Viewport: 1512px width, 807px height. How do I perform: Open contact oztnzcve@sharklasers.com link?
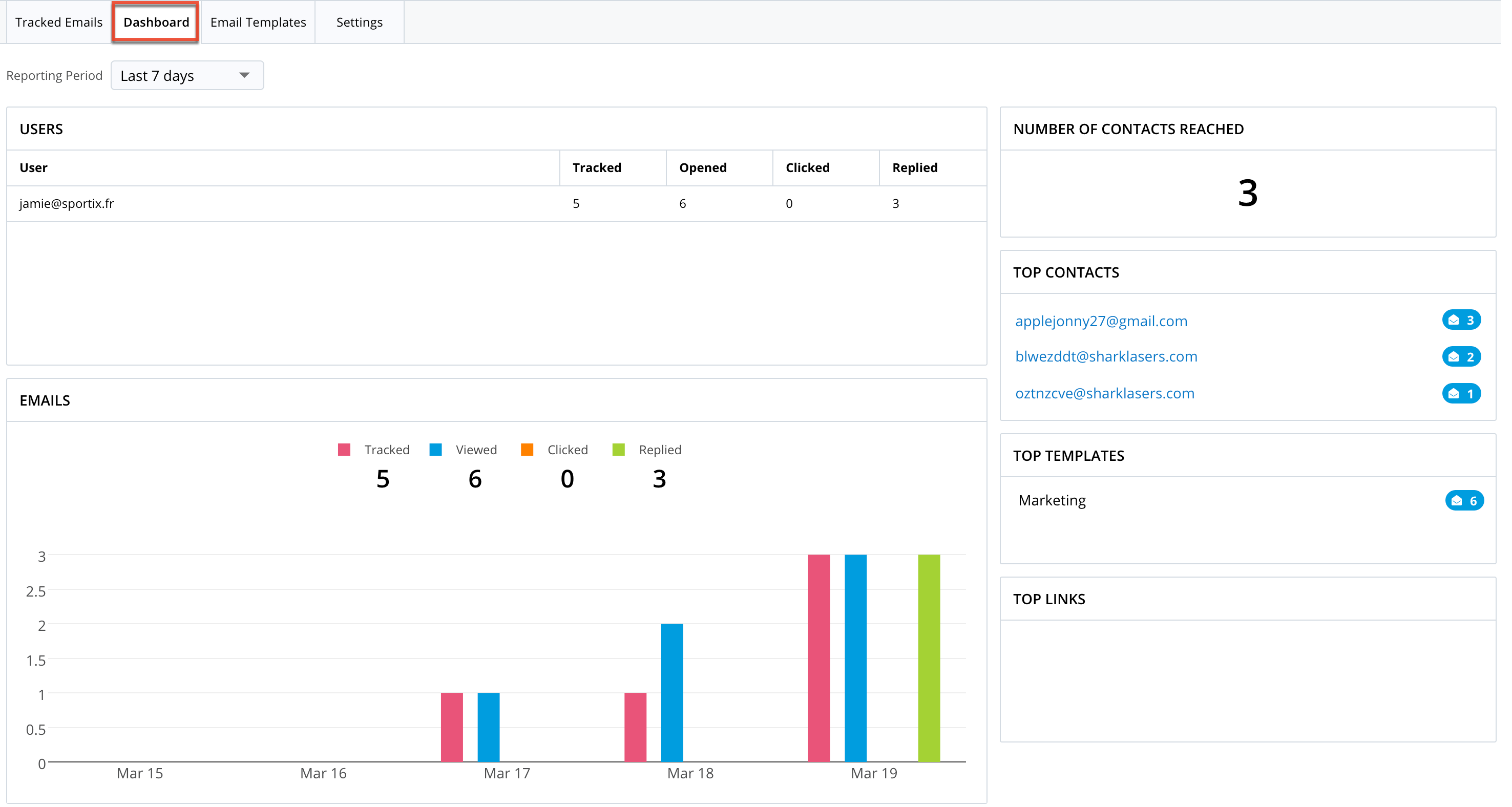point(1105,393)
